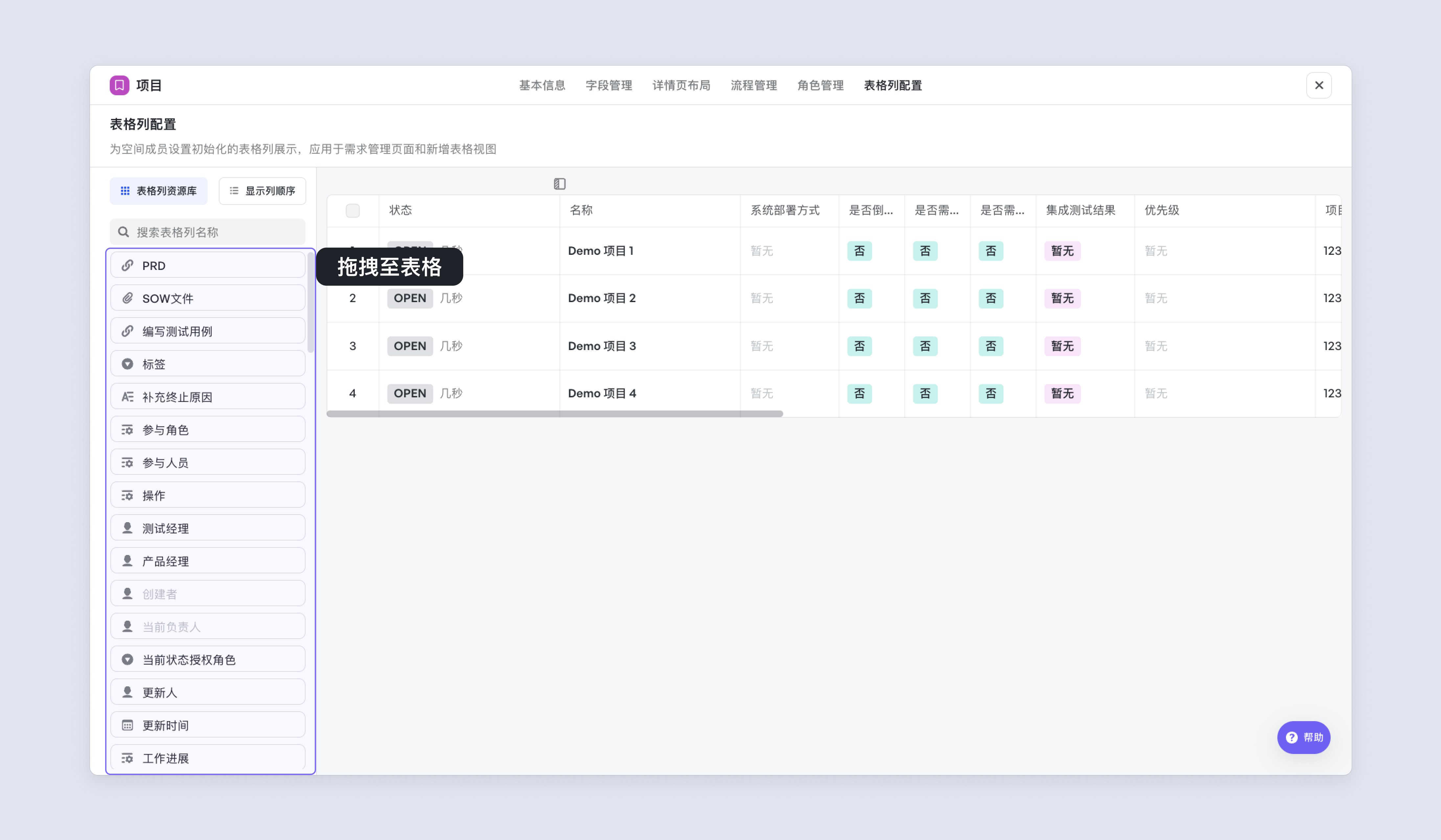Select the PRD column item
The height and width of the screenshot is (840, 1441).
point(208,265)
